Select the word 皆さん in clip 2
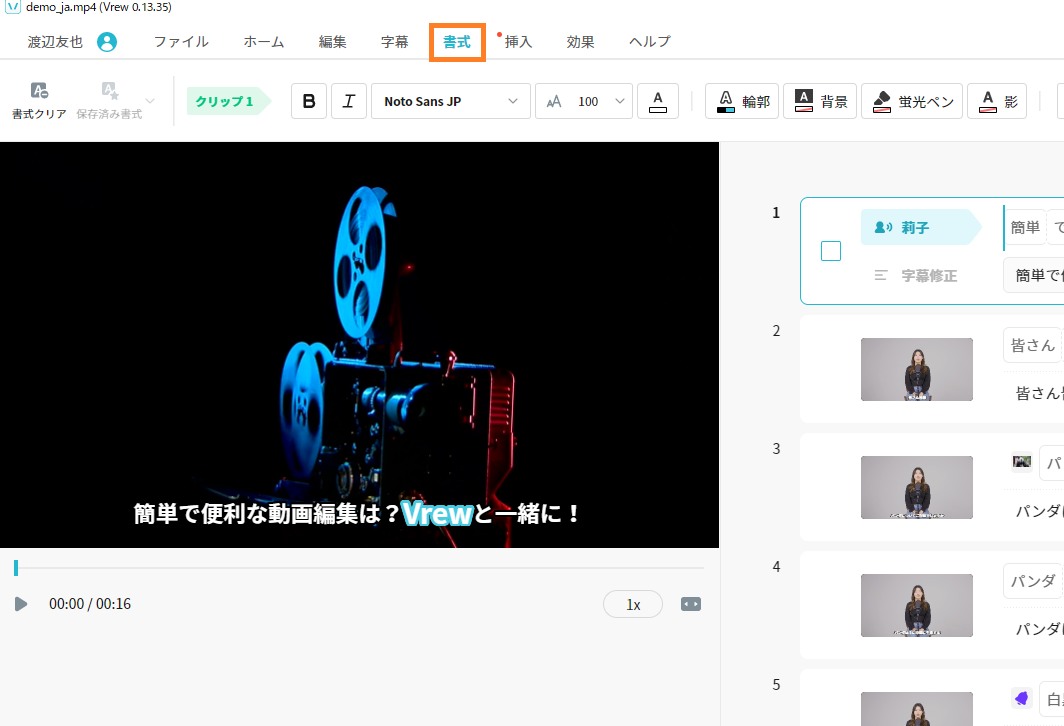Viewport: 1064px width, 726px height. tap(1032, 345)
